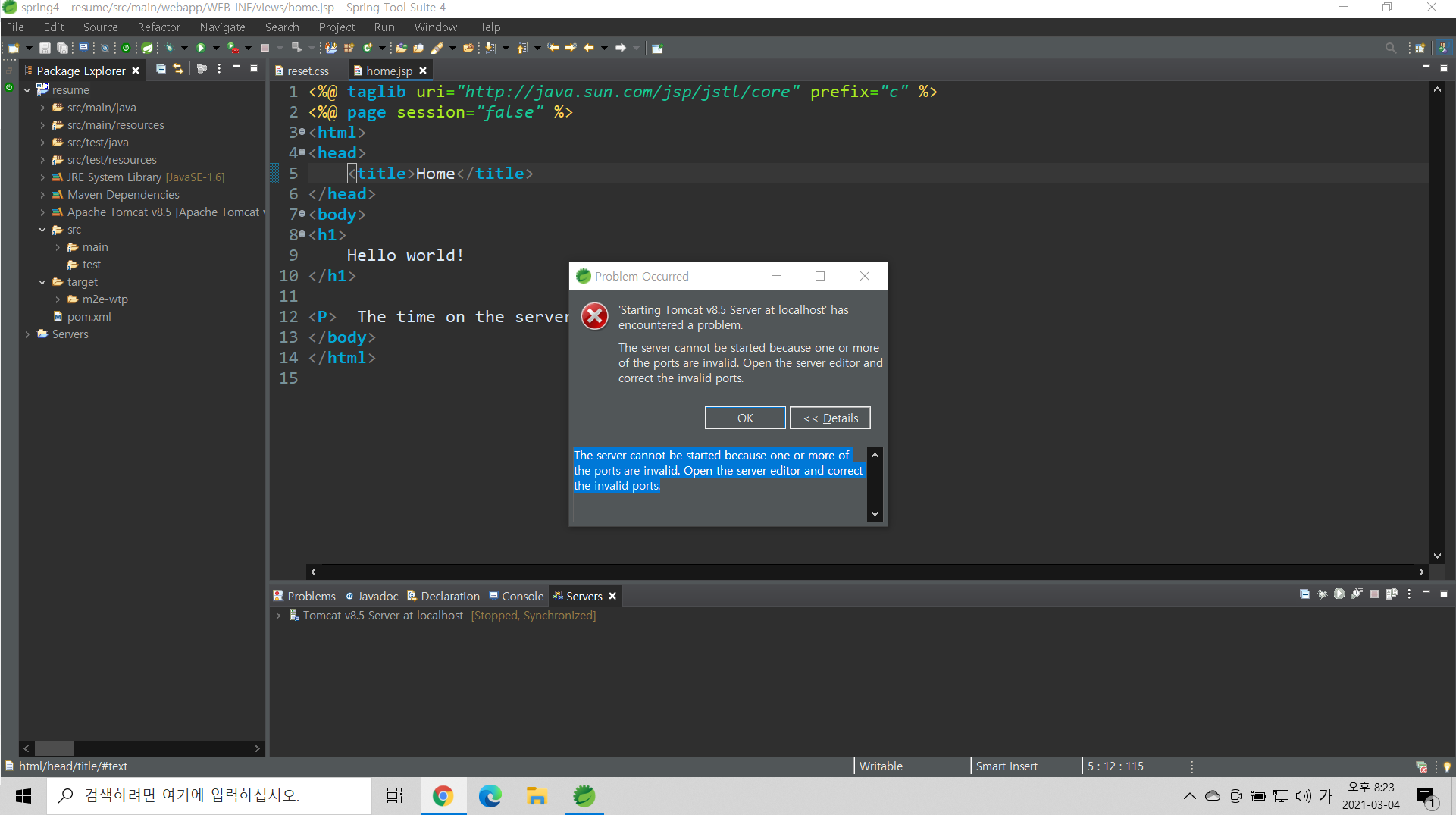Open the File menu
The width and height of the screenshot is (1456, 815).
click(x=15, y=27)
